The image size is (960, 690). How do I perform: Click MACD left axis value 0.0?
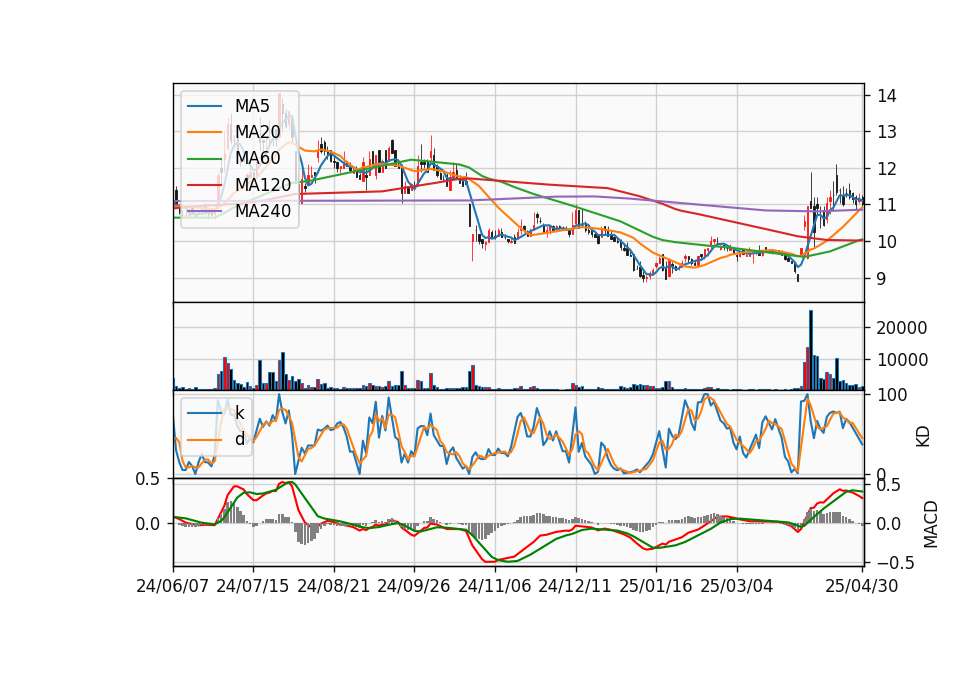tap(147, 524)
